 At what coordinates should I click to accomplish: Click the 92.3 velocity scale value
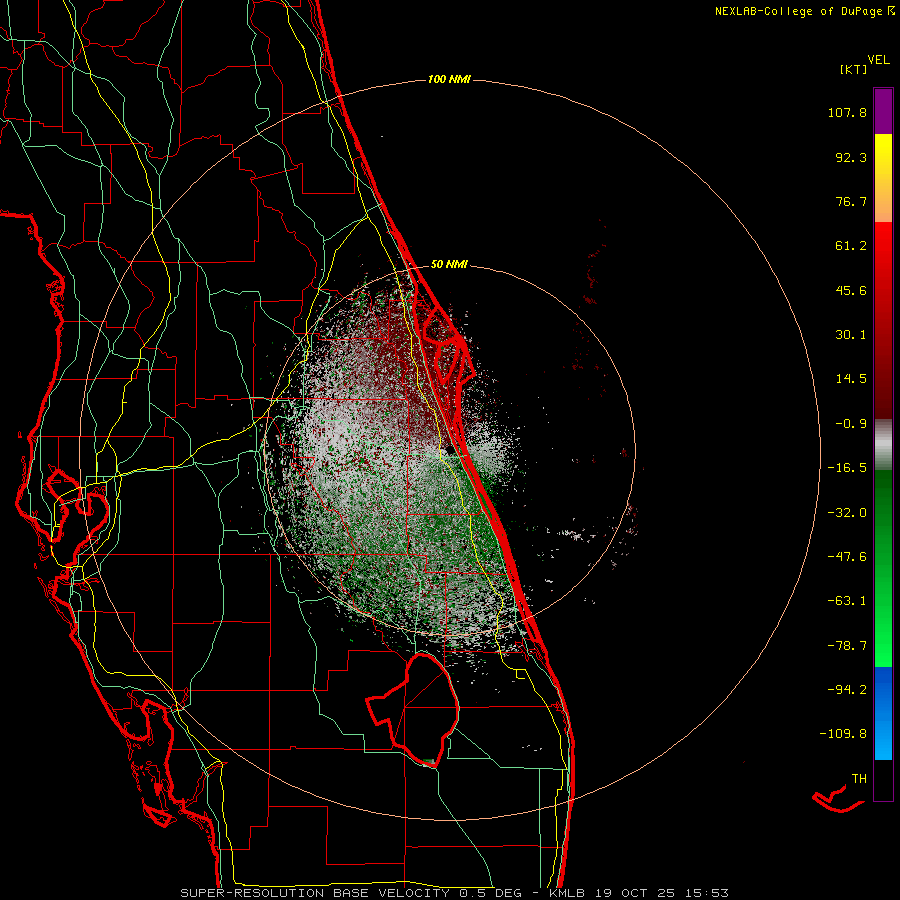pos(851,157)
